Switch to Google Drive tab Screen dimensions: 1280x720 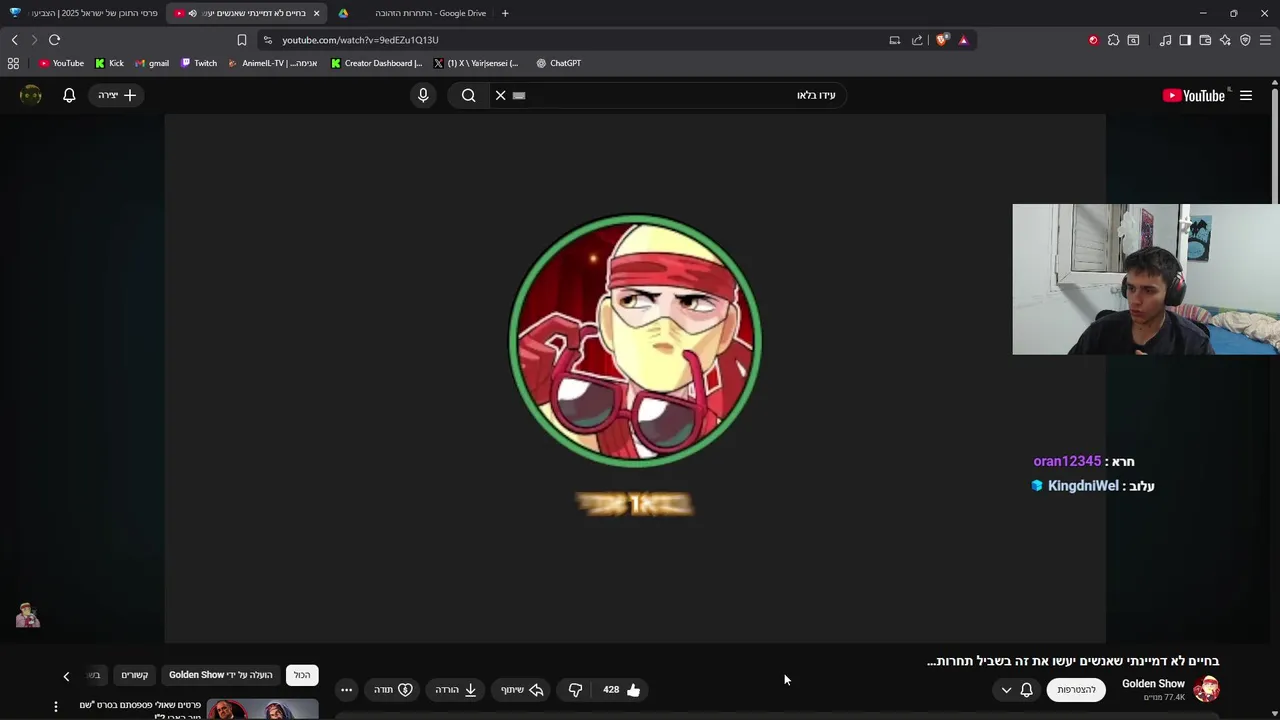pyautogui.click(x=411, y=13)
